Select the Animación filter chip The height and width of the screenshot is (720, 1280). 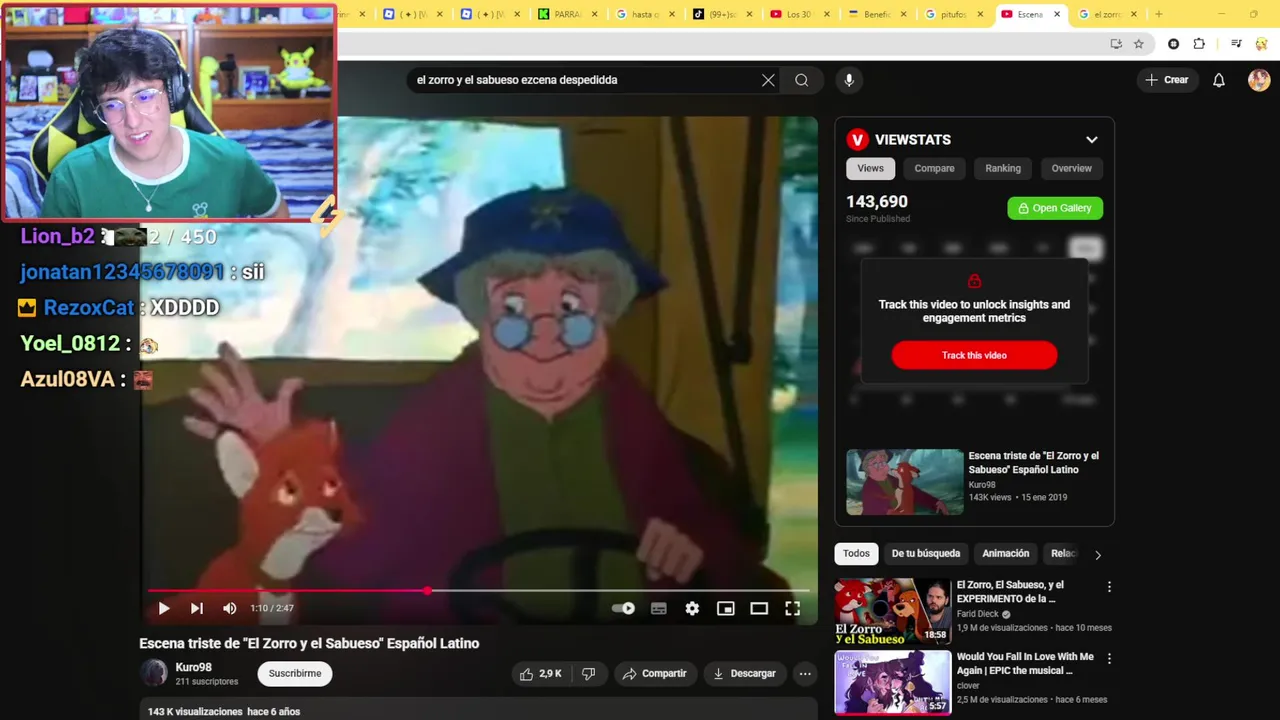click(x=1005, y=553)
